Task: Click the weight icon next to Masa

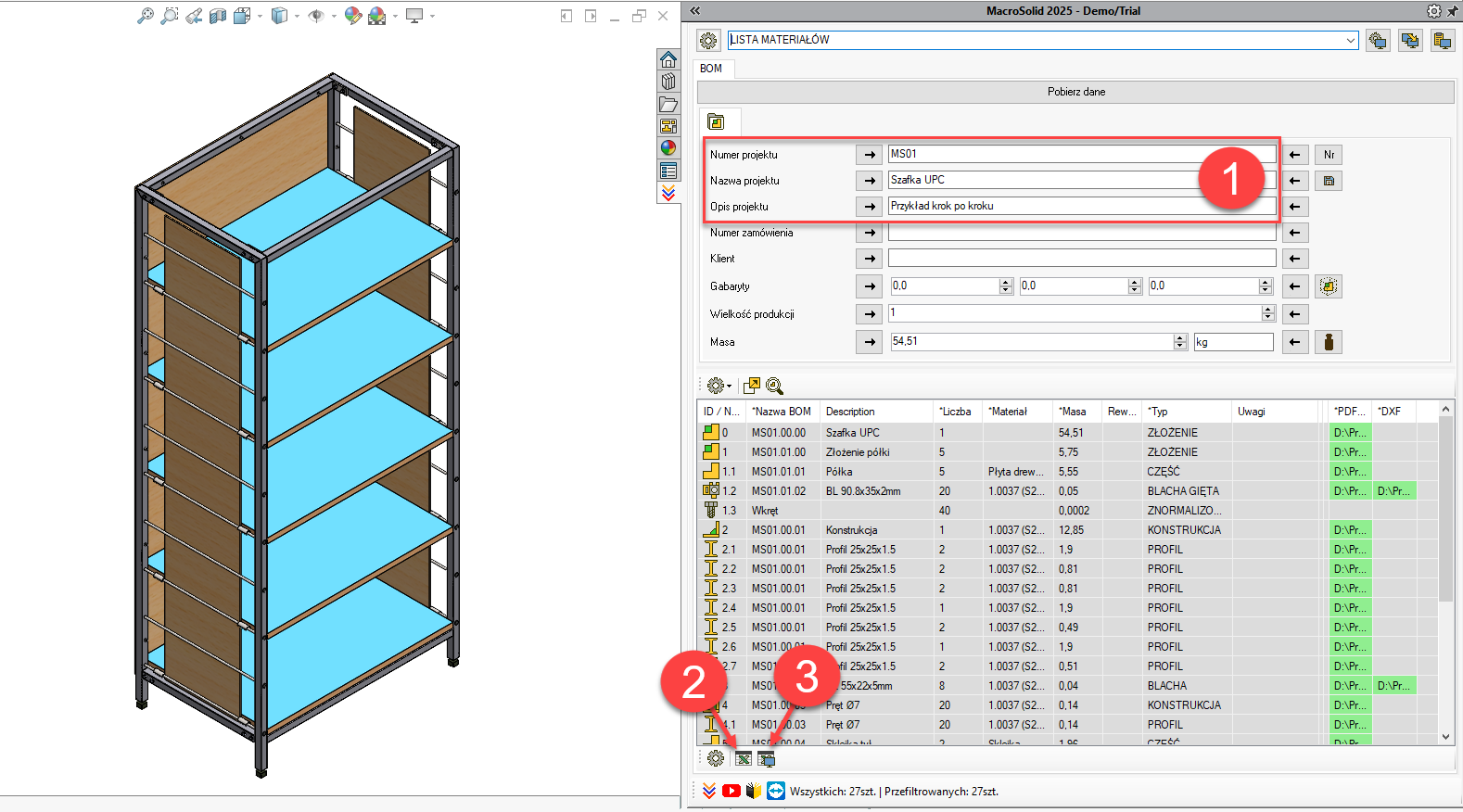Action: click(1329, 342)
